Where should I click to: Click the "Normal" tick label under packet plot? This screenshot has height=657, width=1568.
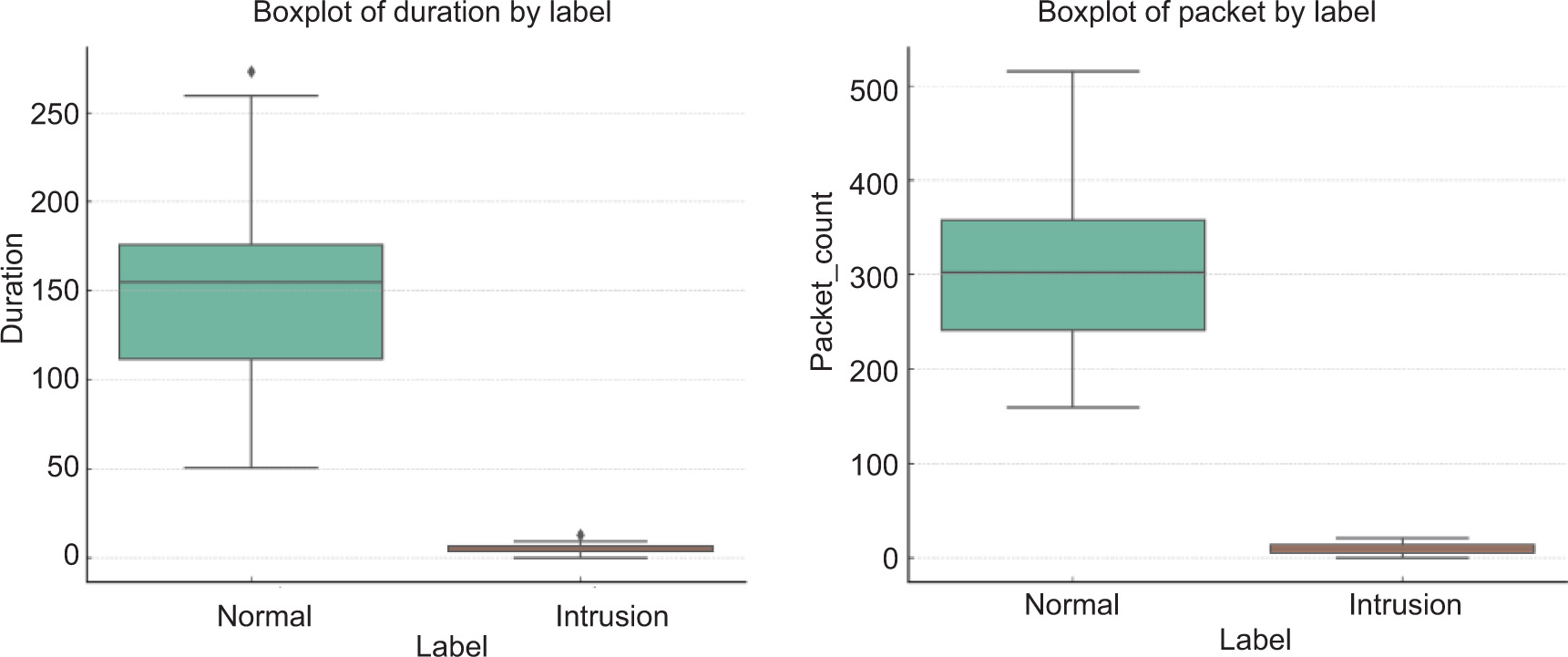click(1071, 605)
